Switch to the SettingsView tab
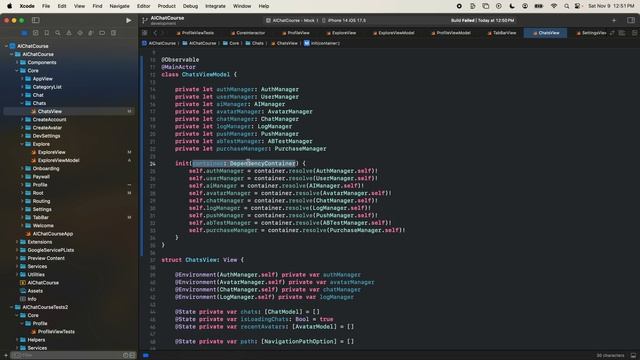640x360 pixels. [x=591, y=33]
